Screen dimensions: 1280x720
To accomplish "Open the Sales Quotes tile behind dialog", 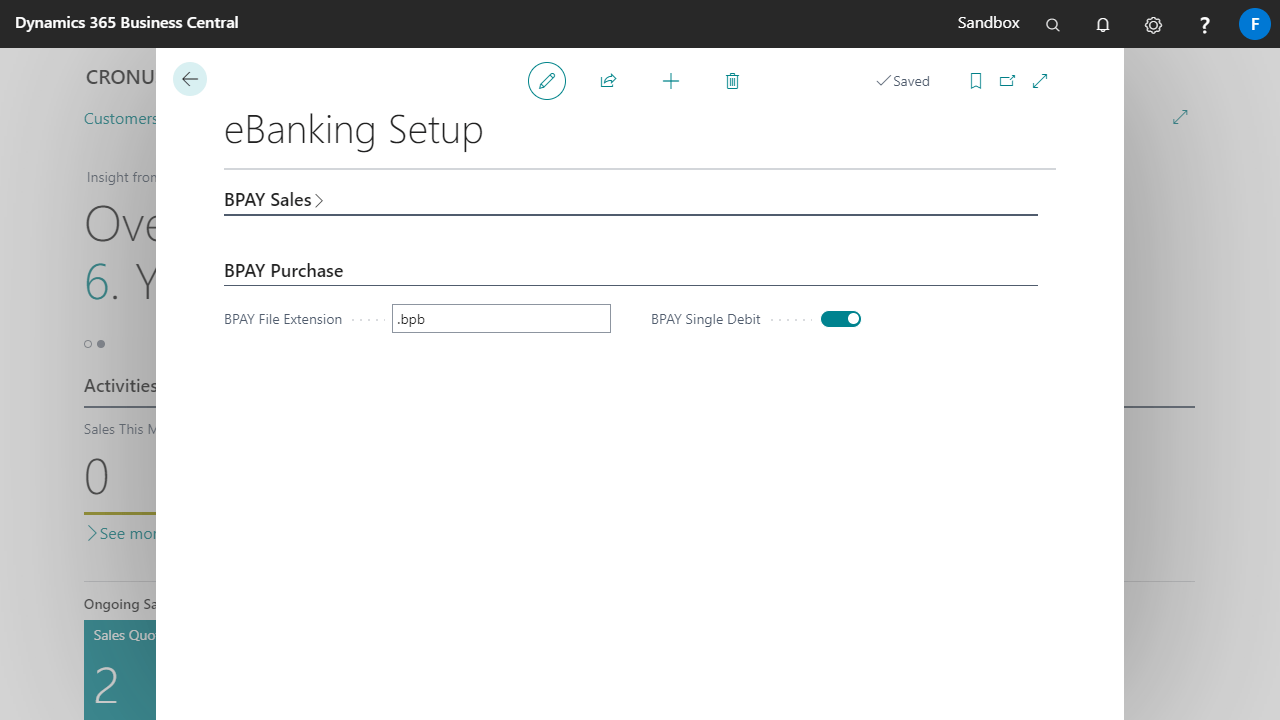I will click(x=120, y=670).
